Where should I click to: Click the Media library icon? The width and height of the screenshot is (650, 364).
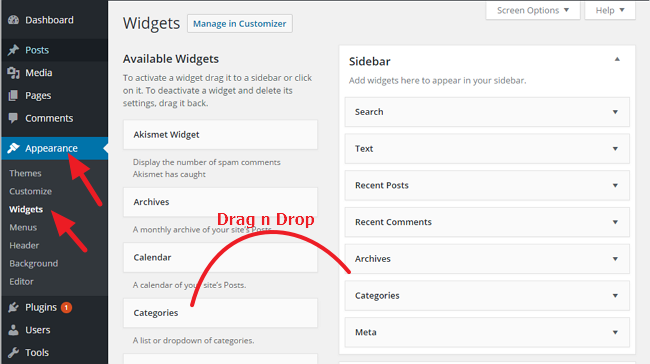[x=13, y=73]
